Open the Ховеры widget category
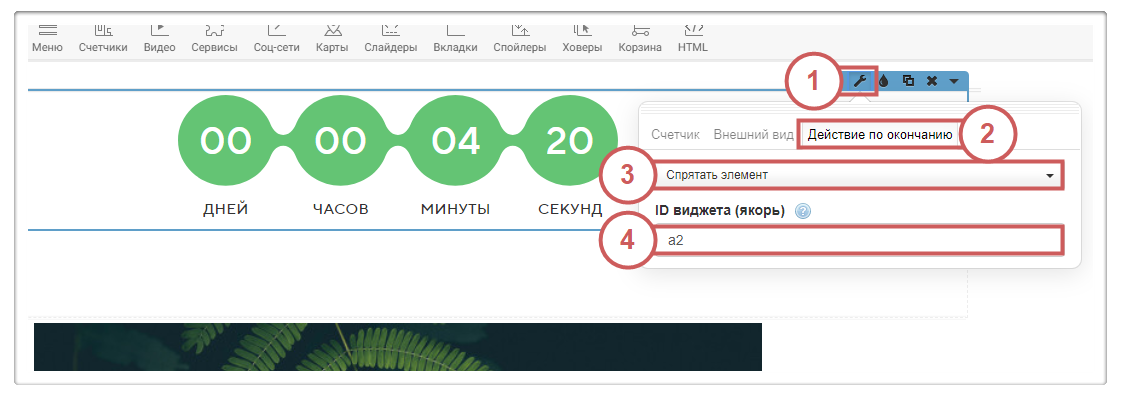1122x395 pixels. 582,40
